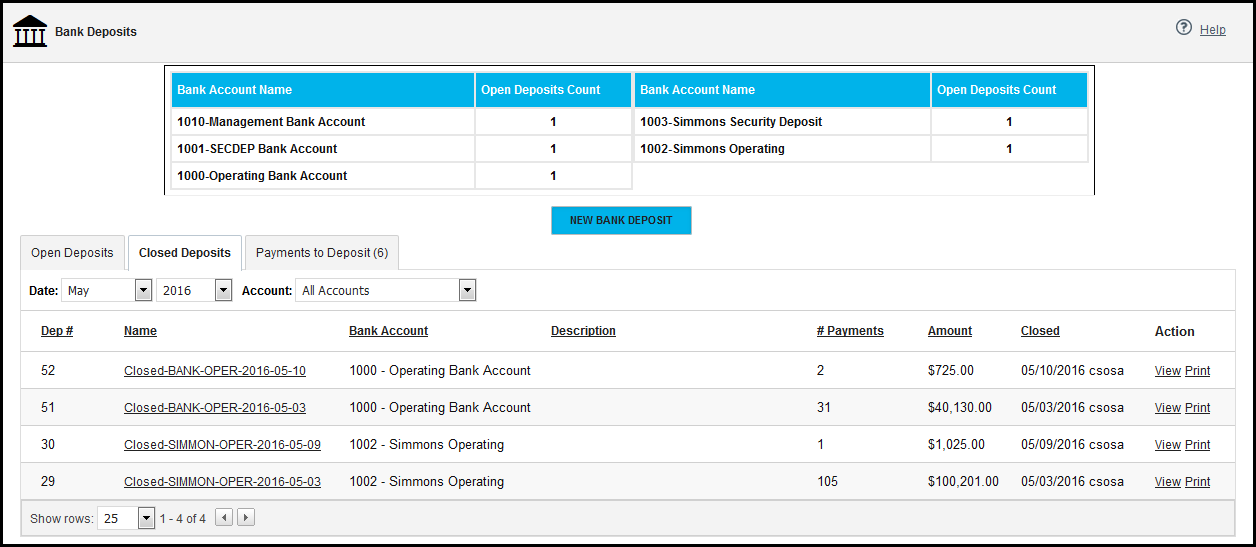Click the 05/09/2016 csosa closed cell
Image resolution: width=1256 pixels, height=547 pixels.
(1072, 445)
